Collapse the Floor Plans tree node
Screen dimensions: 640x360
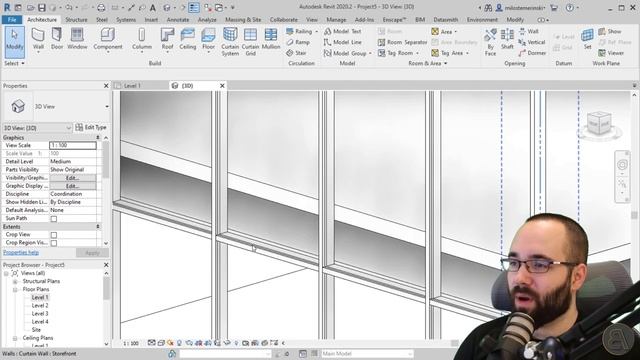point(15,289)
